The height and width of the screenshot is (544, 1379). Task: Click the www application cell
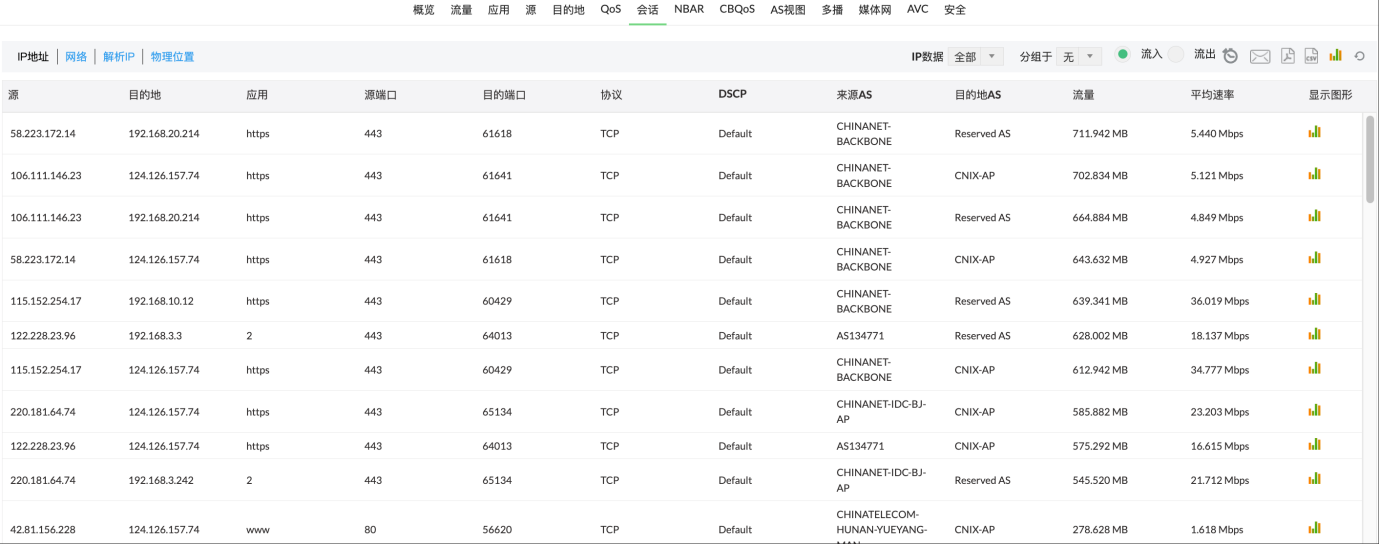click(x=257, y=530)
